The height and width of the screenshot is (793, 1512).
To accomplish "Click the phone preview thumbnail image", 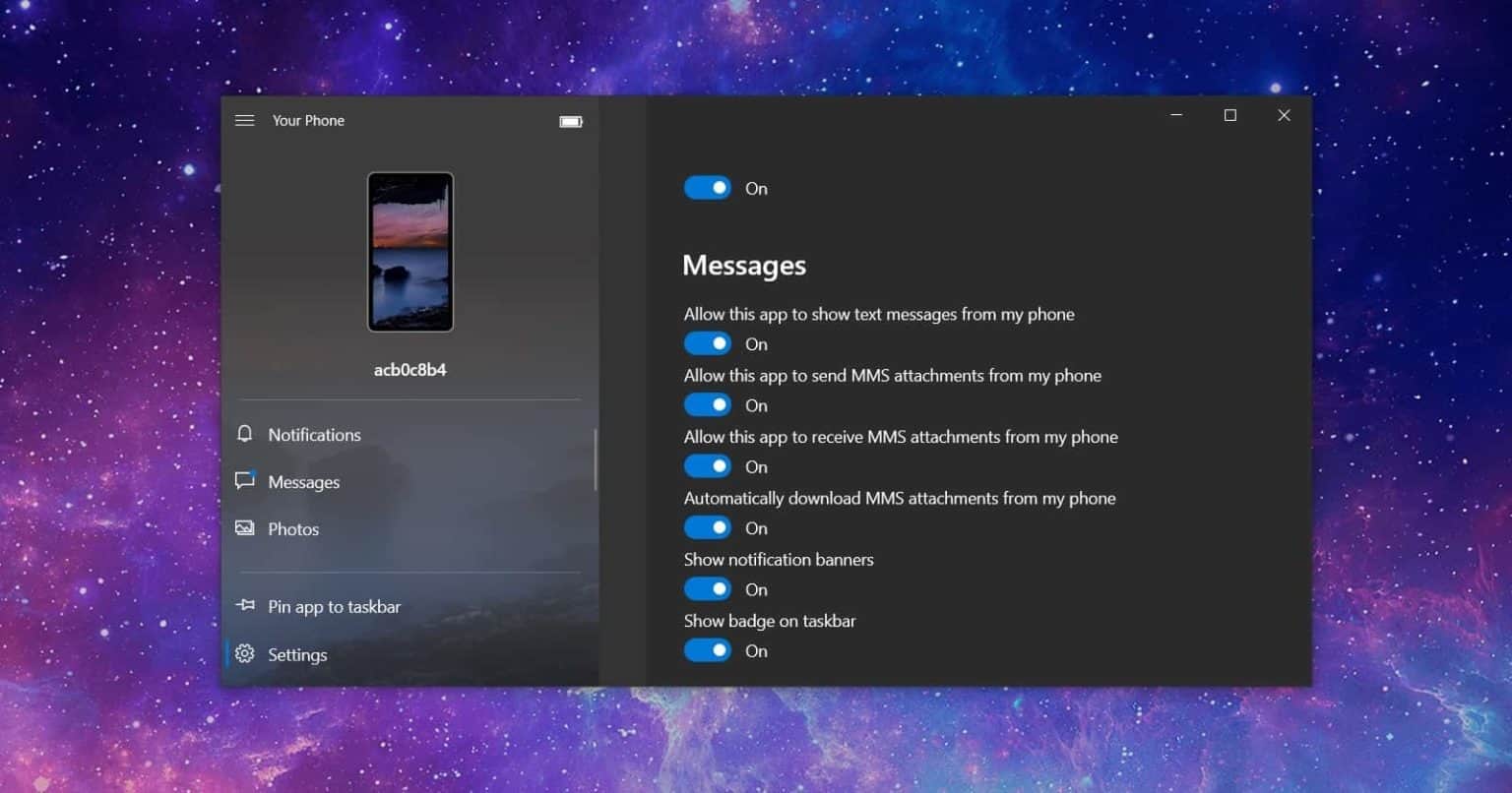I will click(x=410, y=252).
